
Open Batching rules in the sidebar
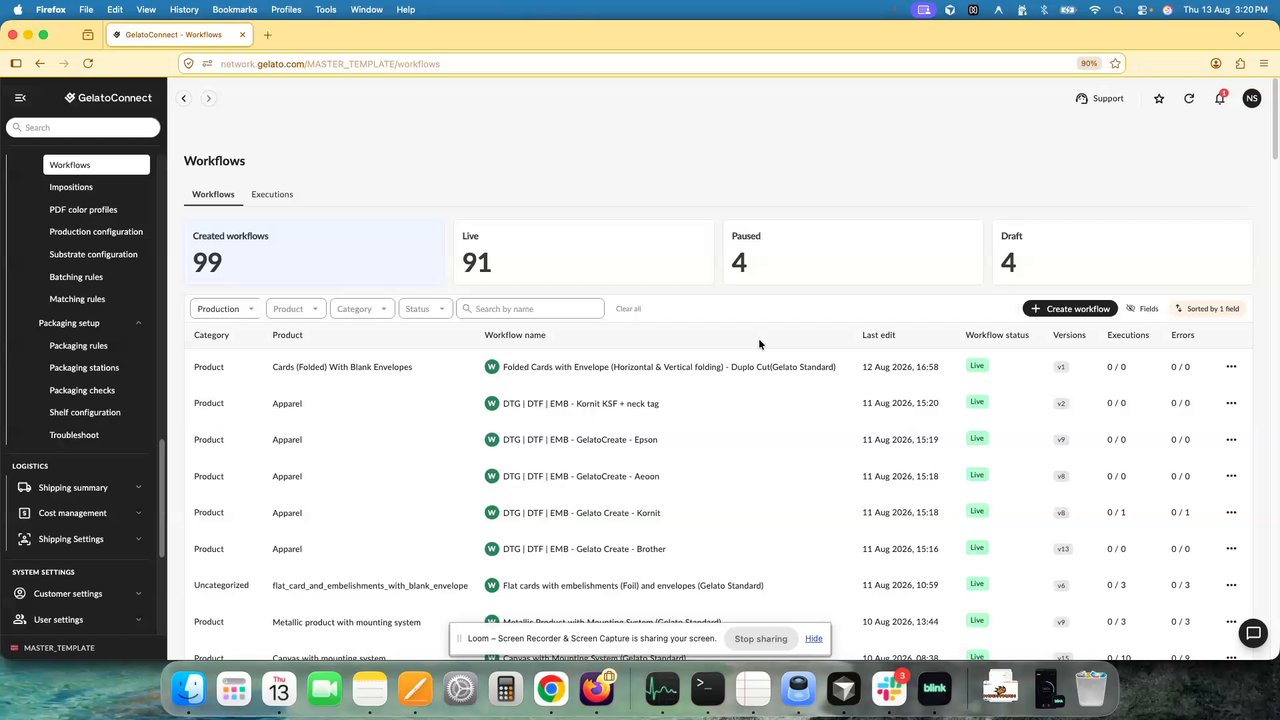point(76,277)
